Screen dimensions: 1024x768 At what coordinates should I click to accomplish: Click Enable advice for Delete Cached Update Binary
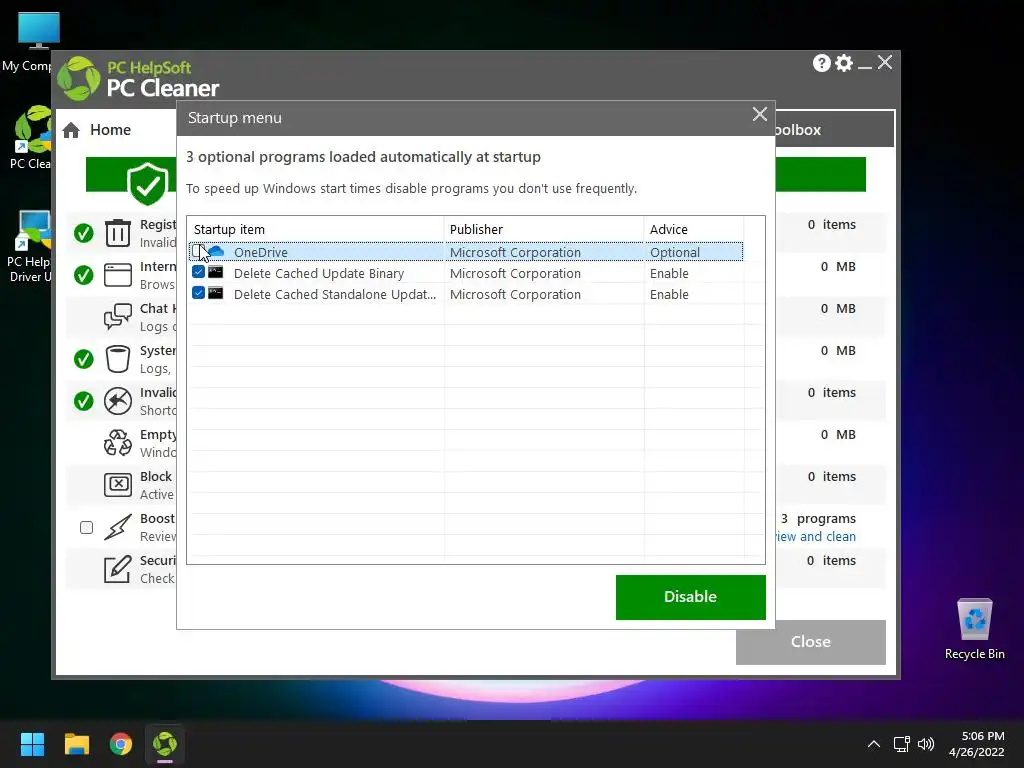(x=669, y=273)
